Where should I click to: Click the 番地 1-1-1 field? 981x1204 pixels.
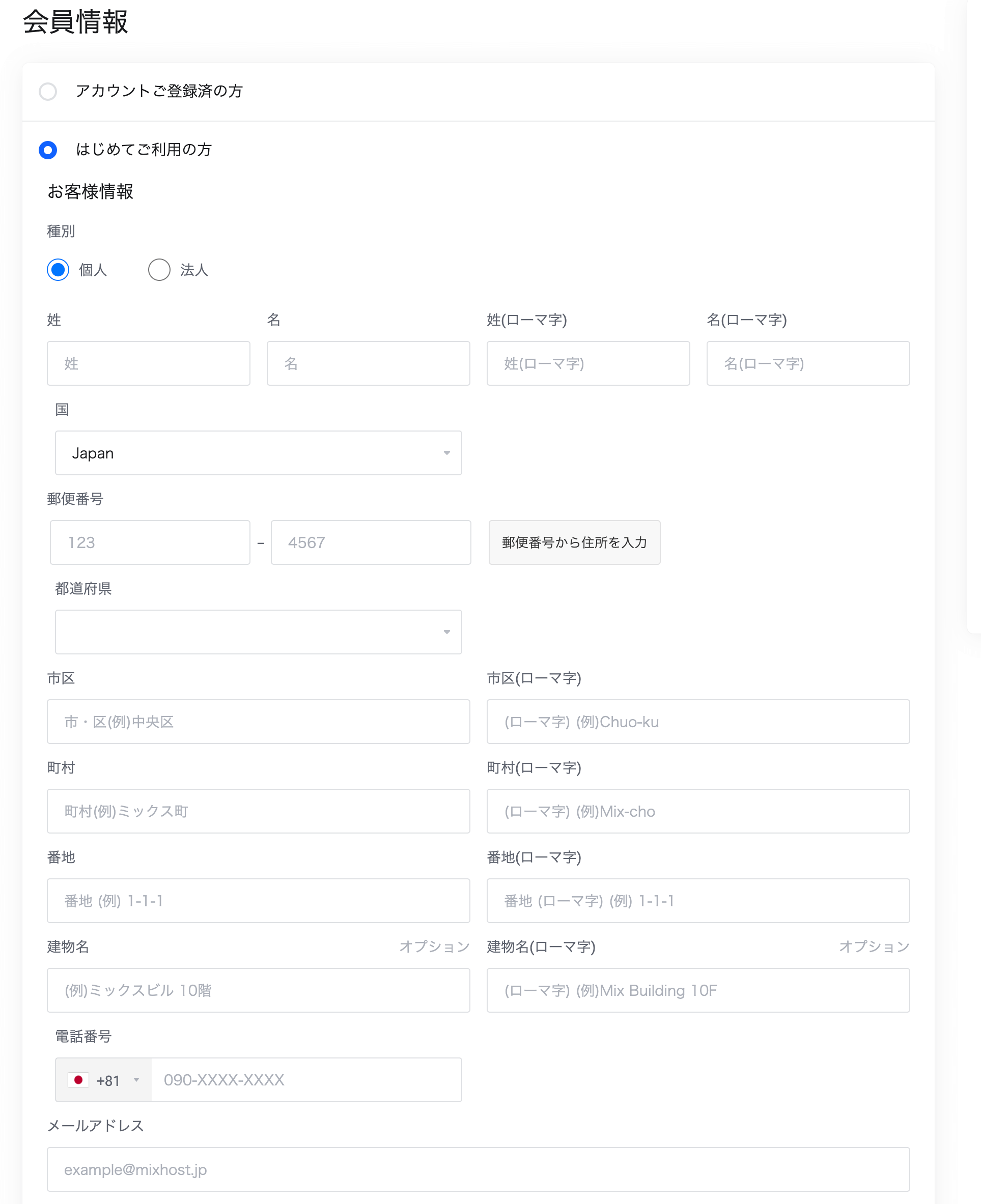tap(258, 901)
